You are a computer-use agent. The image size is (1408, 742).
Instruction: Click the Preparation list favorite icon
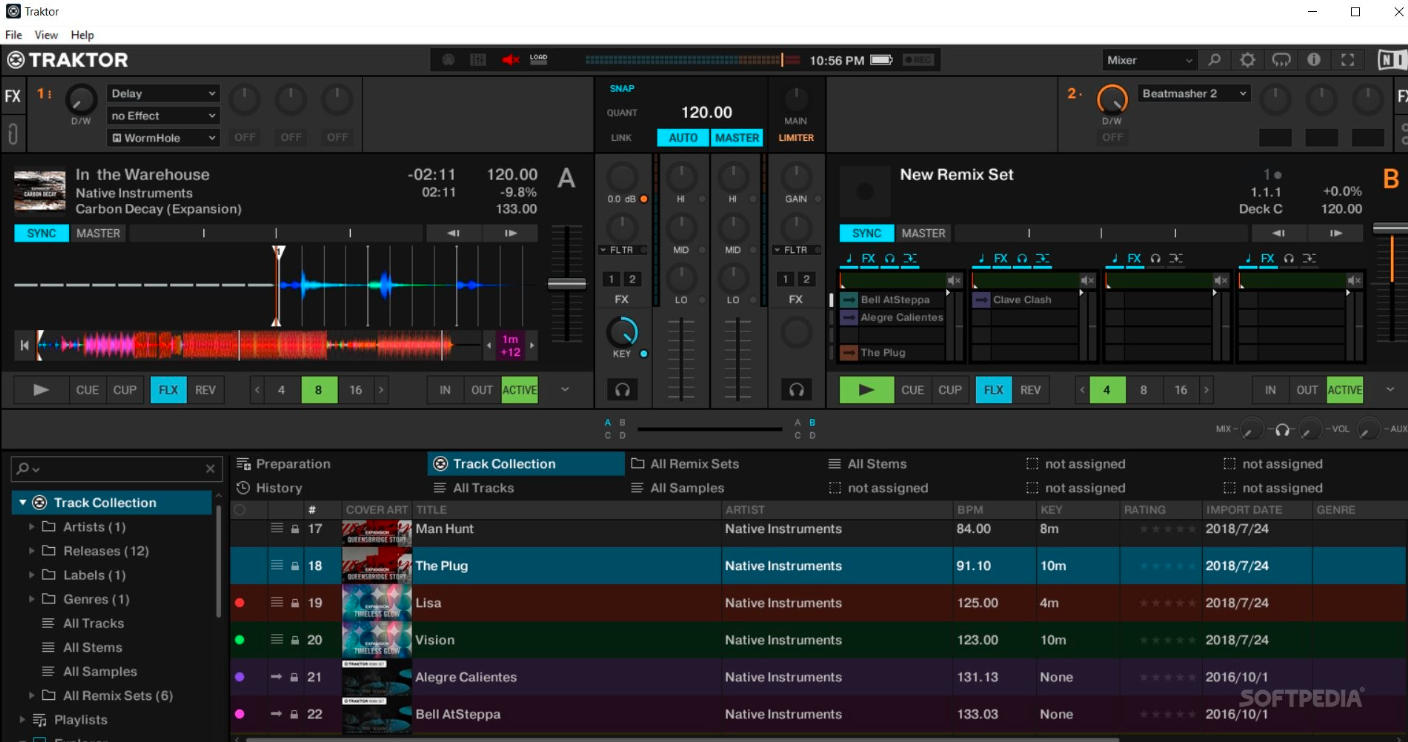click(243, 464)
